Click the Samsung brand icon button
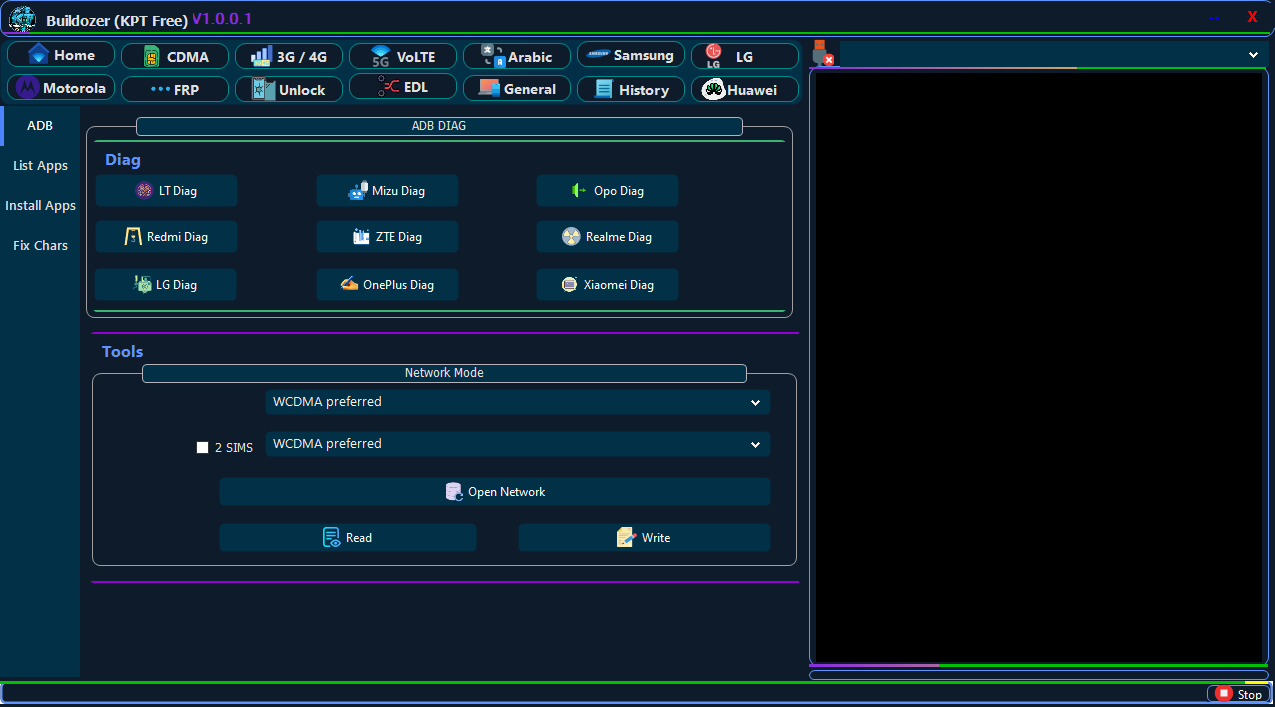Screen dimensions: 1275x707 (x=630, y=55)
